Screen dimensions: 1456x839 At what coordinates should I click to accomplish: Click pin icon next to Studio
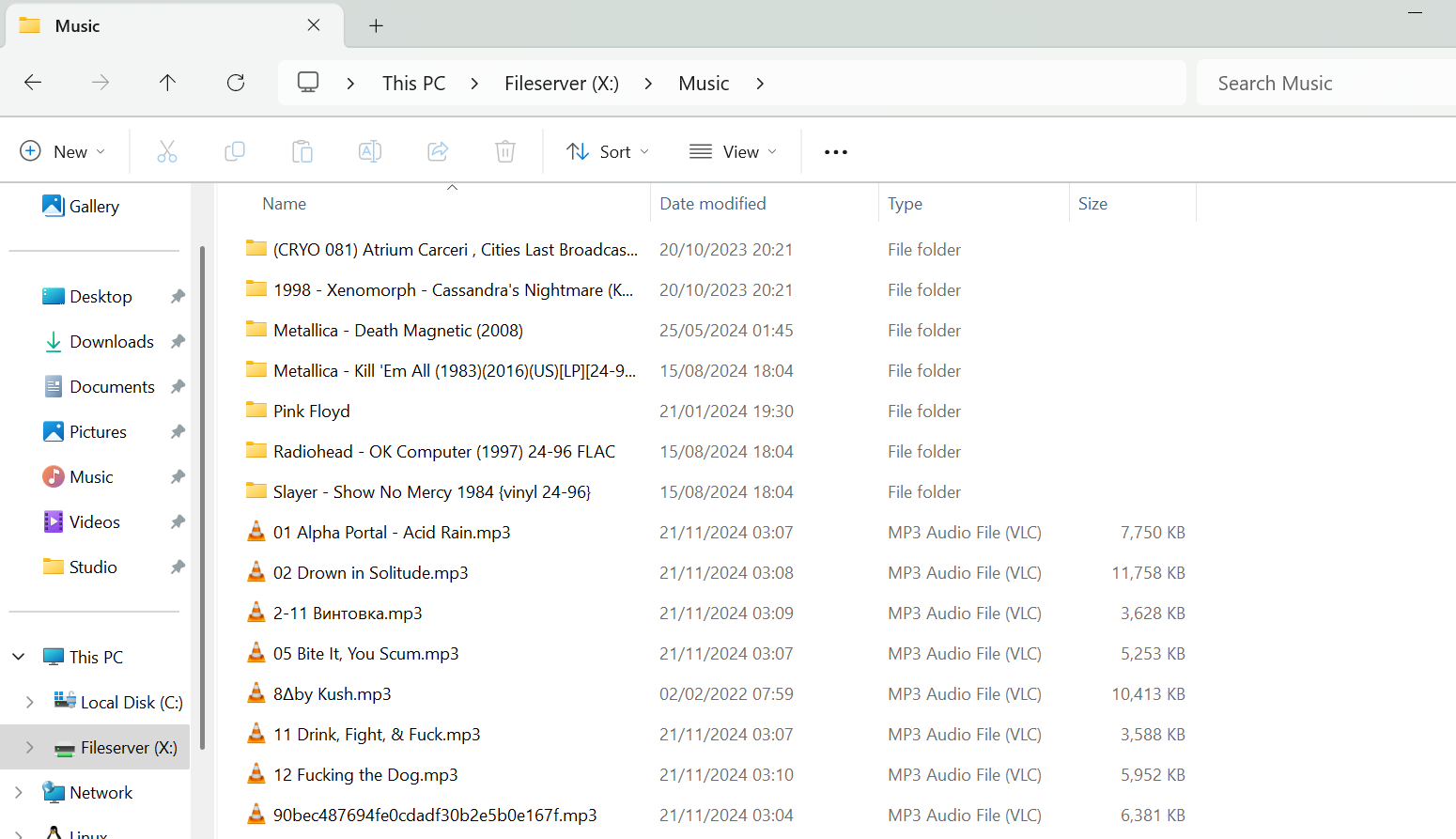pos(178,567)
